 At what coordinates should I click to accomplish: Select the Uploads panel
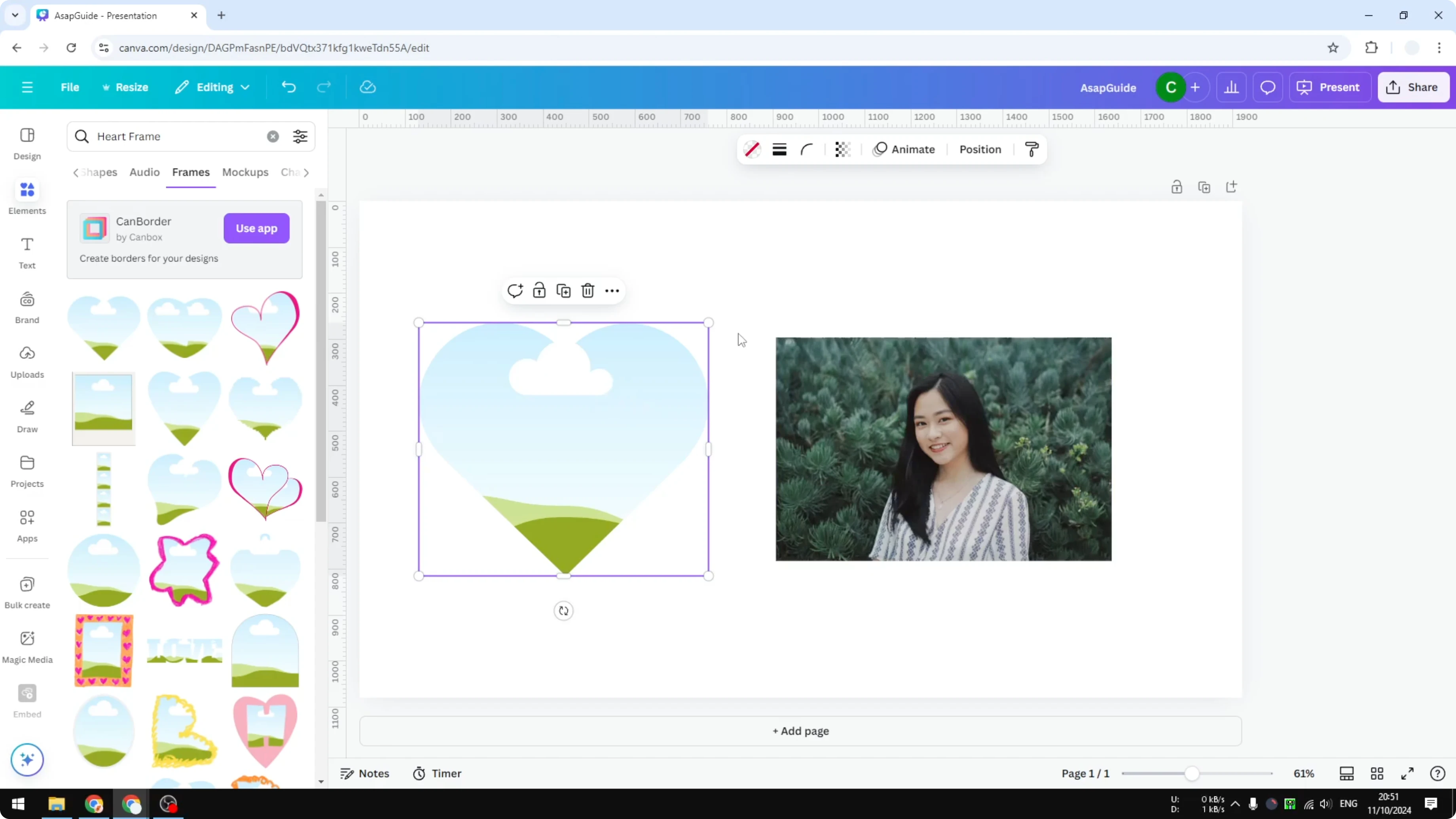click(27, 362)
